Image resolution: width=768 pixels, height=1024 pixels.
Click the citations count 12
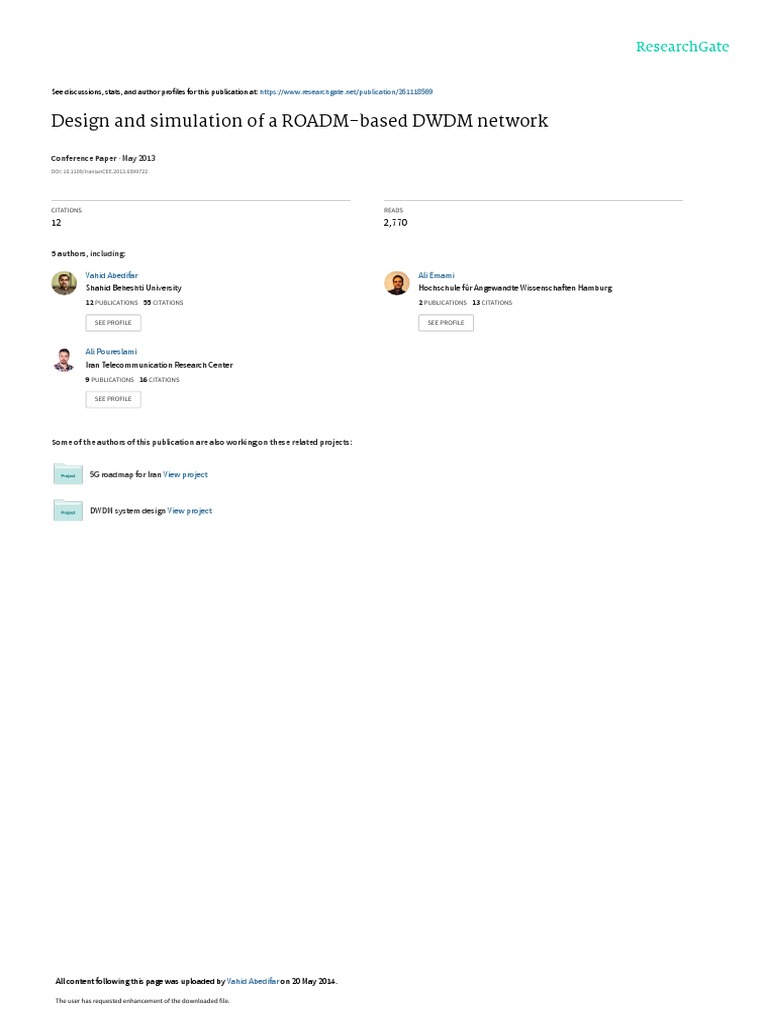56,223
